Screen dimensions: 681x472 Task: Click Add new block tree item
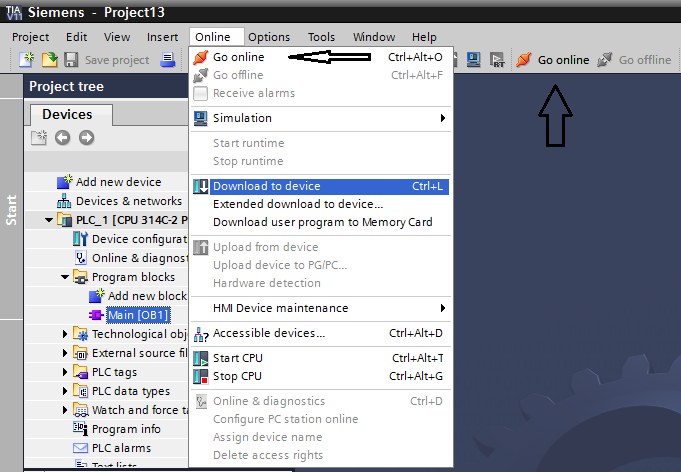click(147, 296)
